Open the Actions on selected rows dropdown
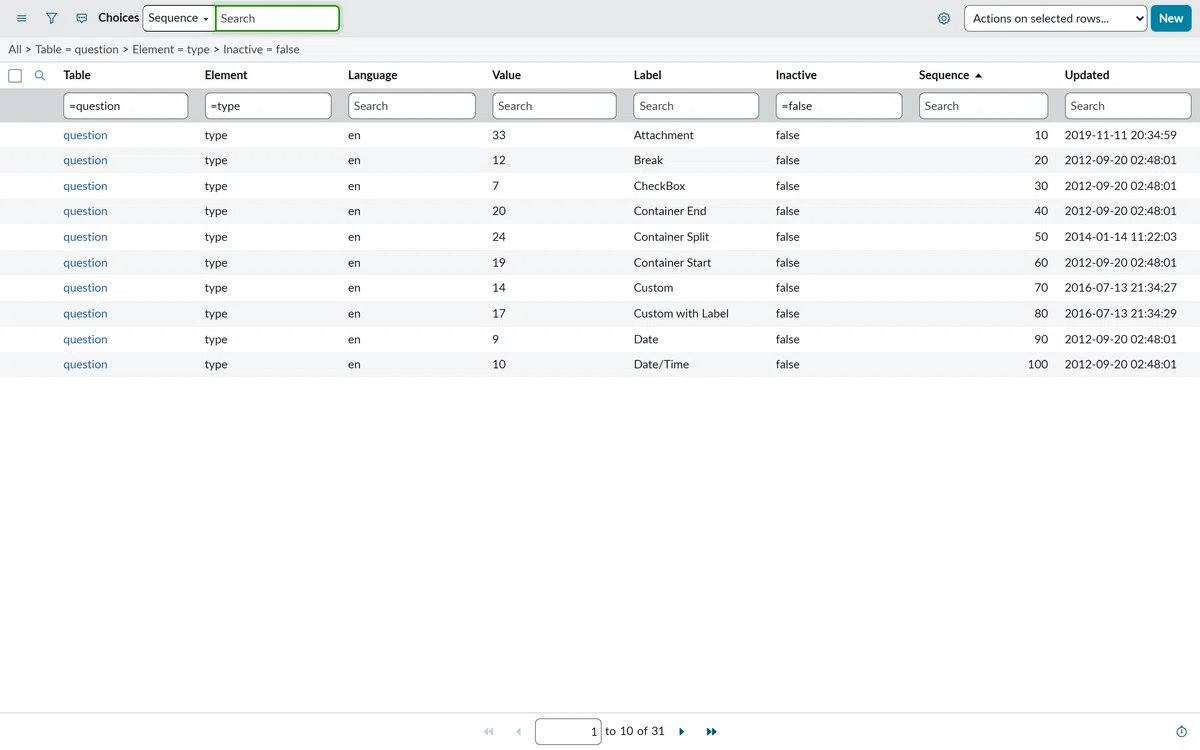1200x750 pixels. (x=1055, y=18)
